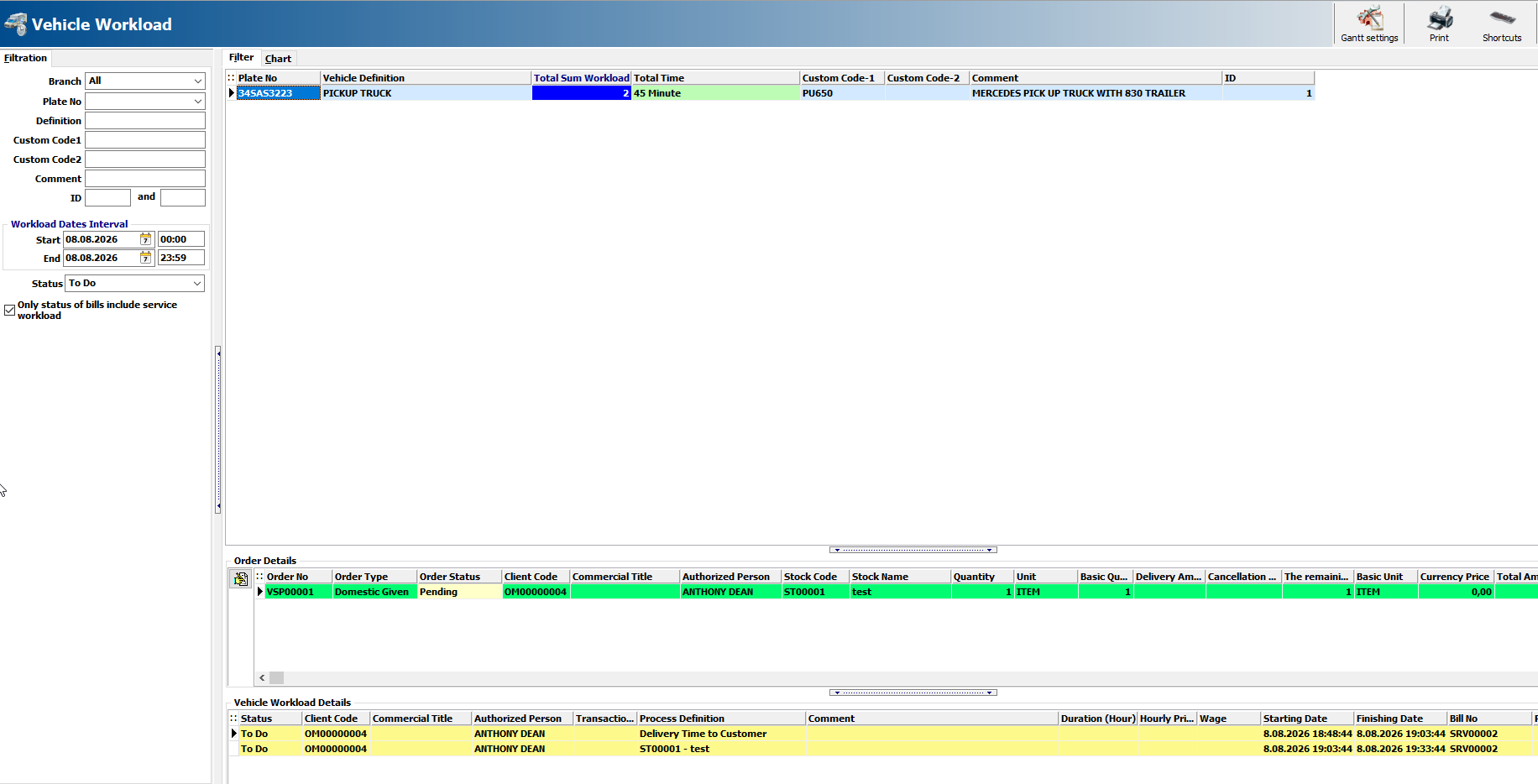Click the vehicle grid column chooser icon
The height and width of the screenshot is (784, 1538).
click(x=231, y=78)
